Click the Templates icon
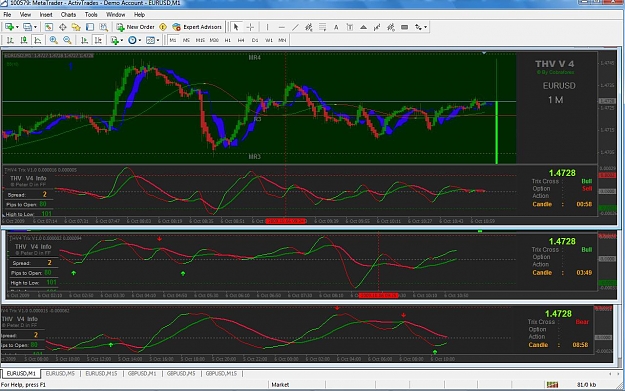 (x=150, y=40)
